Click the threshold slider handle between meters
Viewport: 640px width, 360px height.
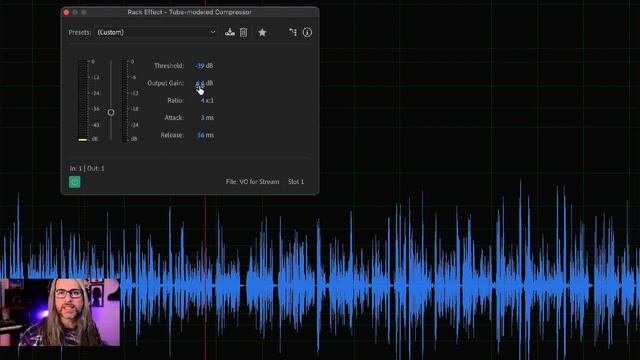pos(111,112)
